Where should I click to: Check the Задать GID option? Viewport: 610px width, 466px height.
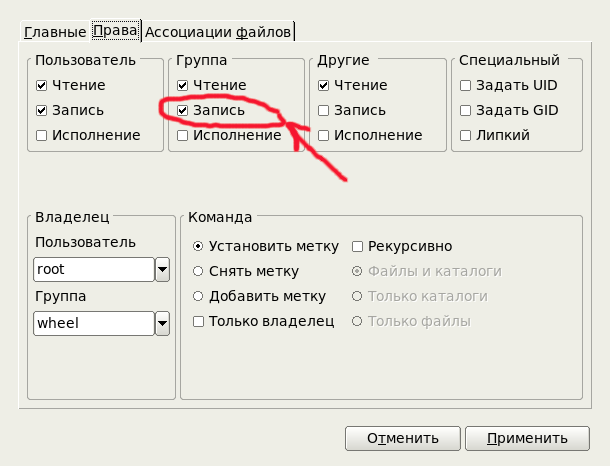pos(465,110)
